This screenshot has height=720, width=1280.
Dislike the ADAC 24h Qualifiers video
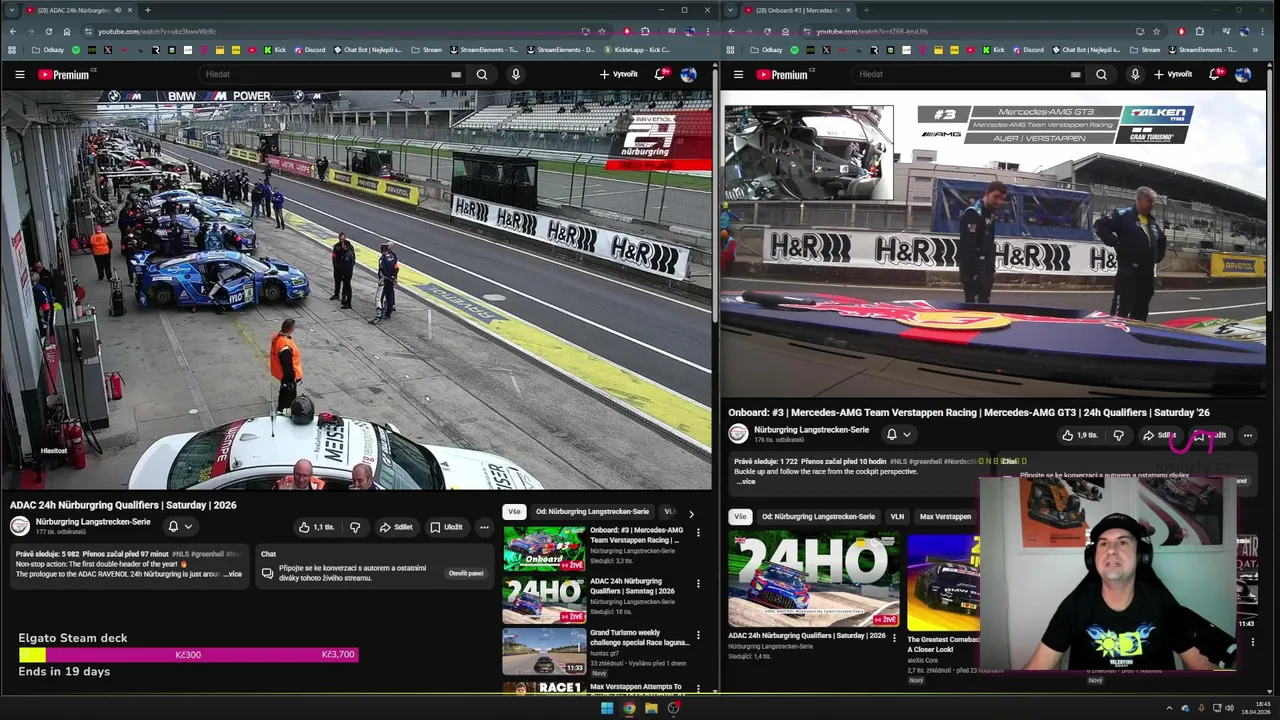354,527
